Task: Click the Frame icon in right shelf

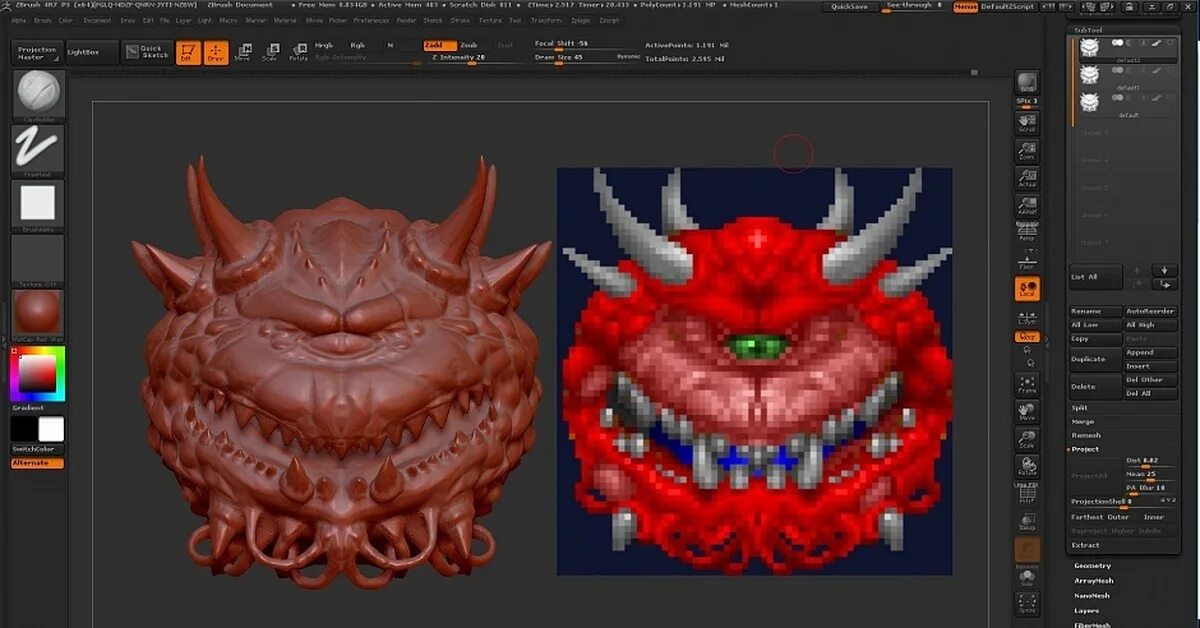Action: pos(1027,384)
